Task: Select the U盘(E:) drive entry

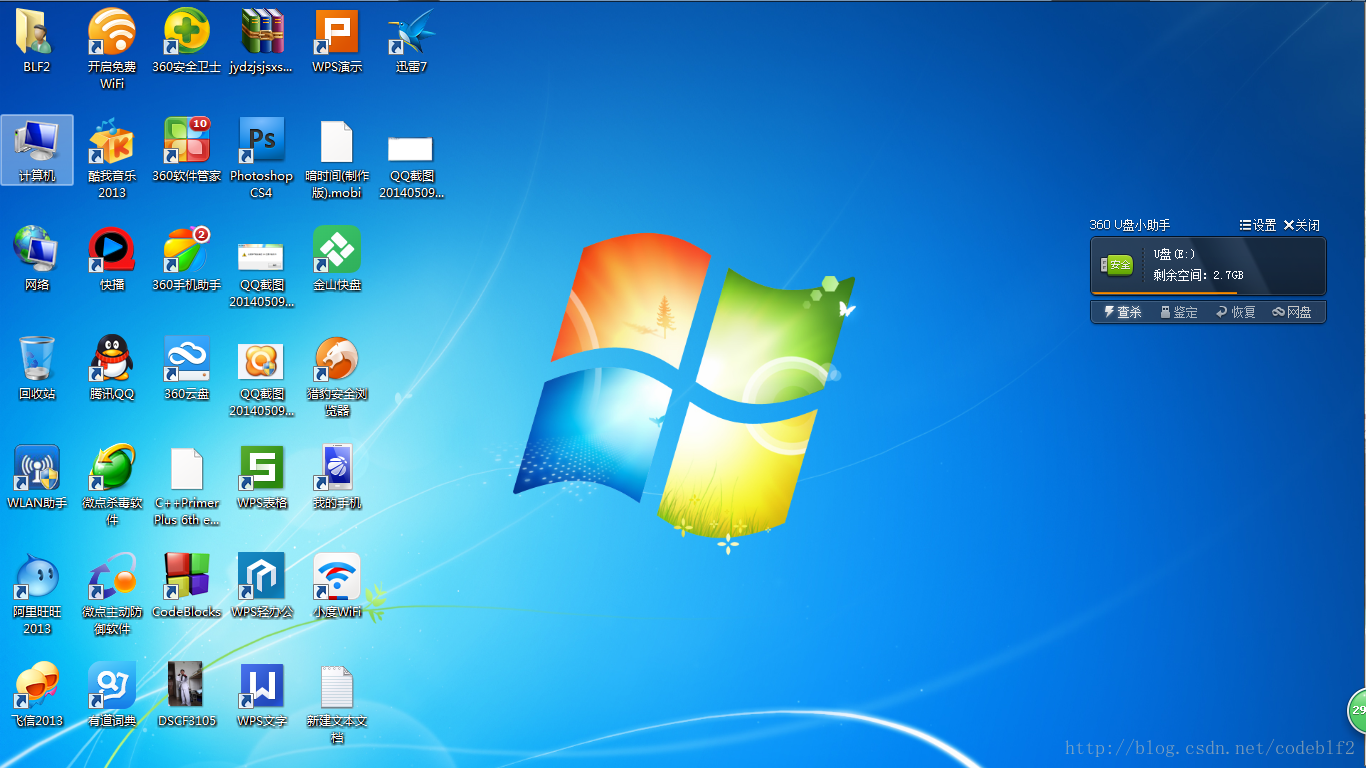Action: click(x=1174, y=254)
